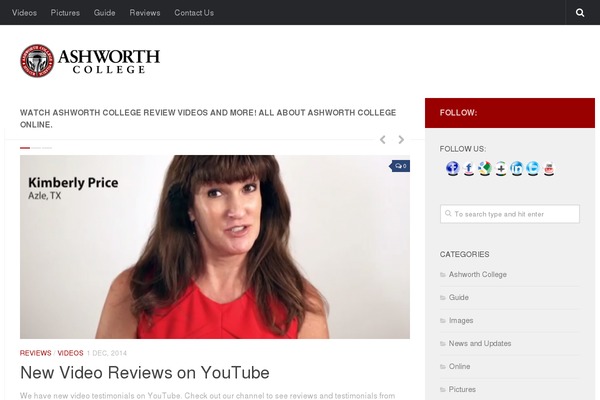Open the Guide menu item
The image size is (600, 400).
click(x=104, y=13)
